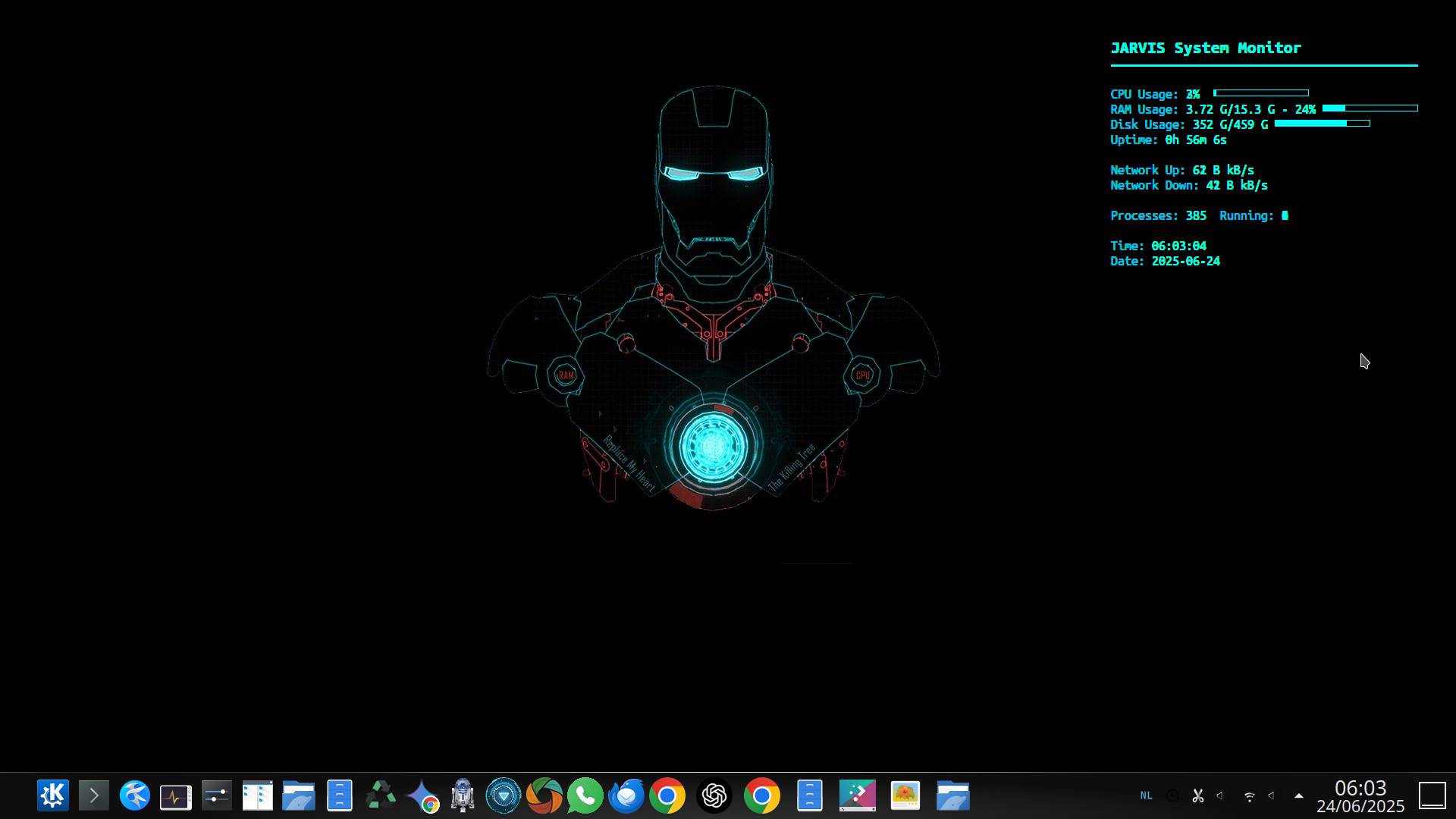Open the Klipper clipboard scissors icon
The height and width of the screenshot is (819, 1456).
click(1197, 796)
